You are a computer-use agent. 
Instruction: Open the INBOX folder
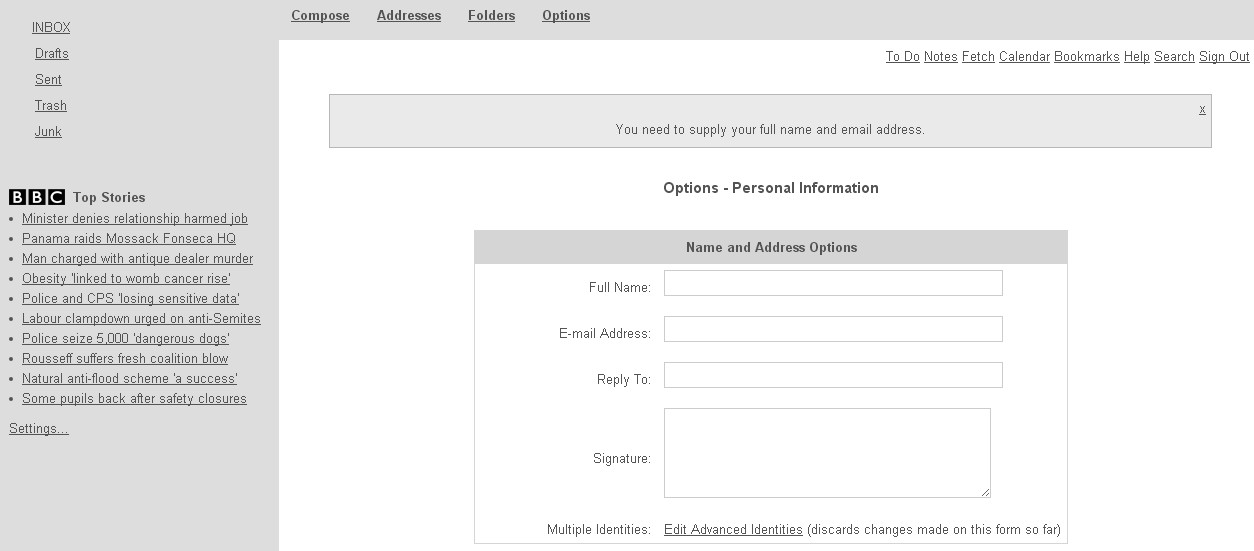point(51,28)
